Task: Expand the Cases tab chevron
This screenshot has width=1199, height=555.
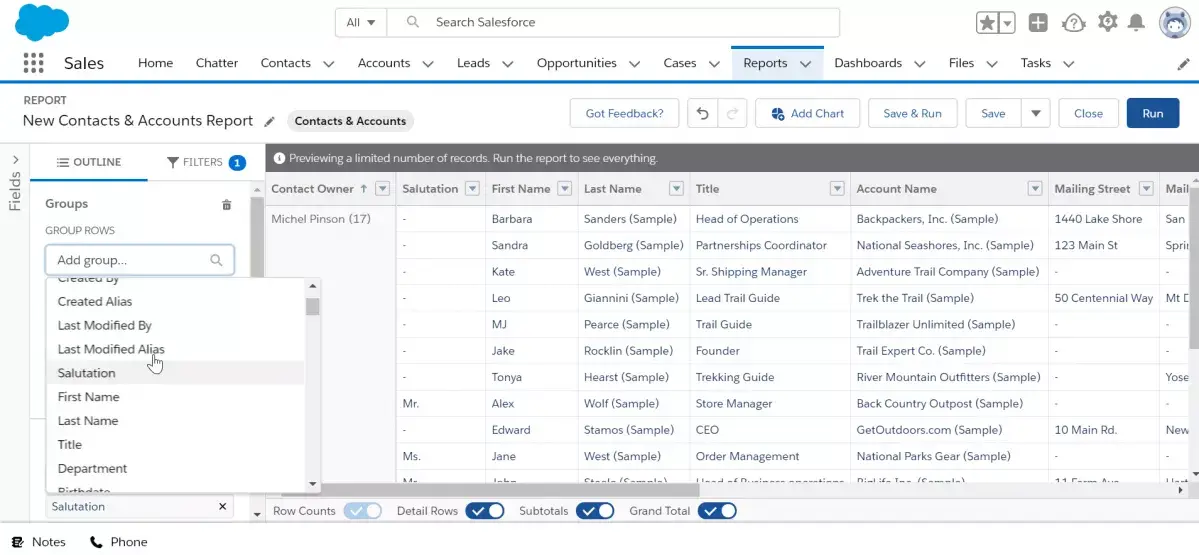Action: [x=714, y=64]
